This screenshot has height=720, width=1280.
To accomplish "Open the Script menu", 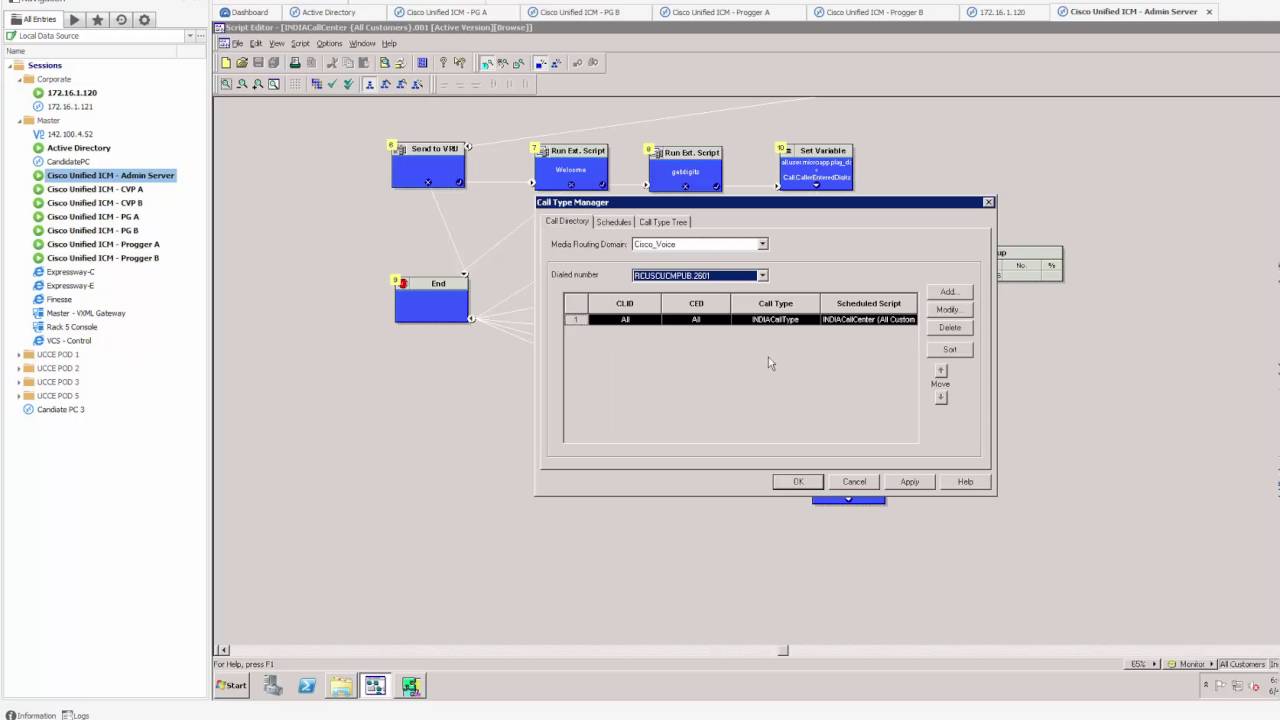I will 300,44.
